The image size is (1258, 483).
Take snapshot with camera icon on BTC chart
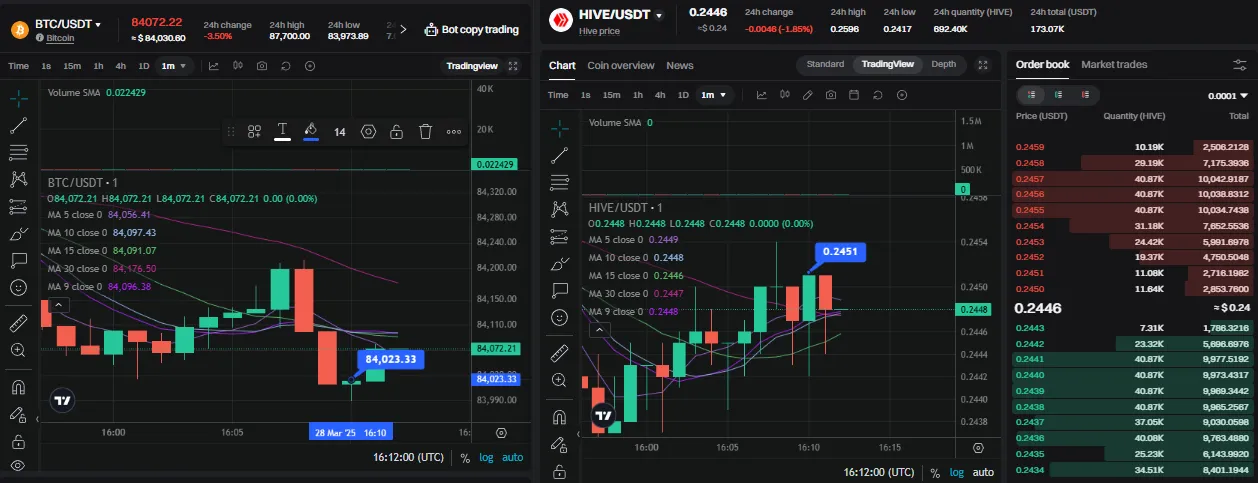coord(262,66)
